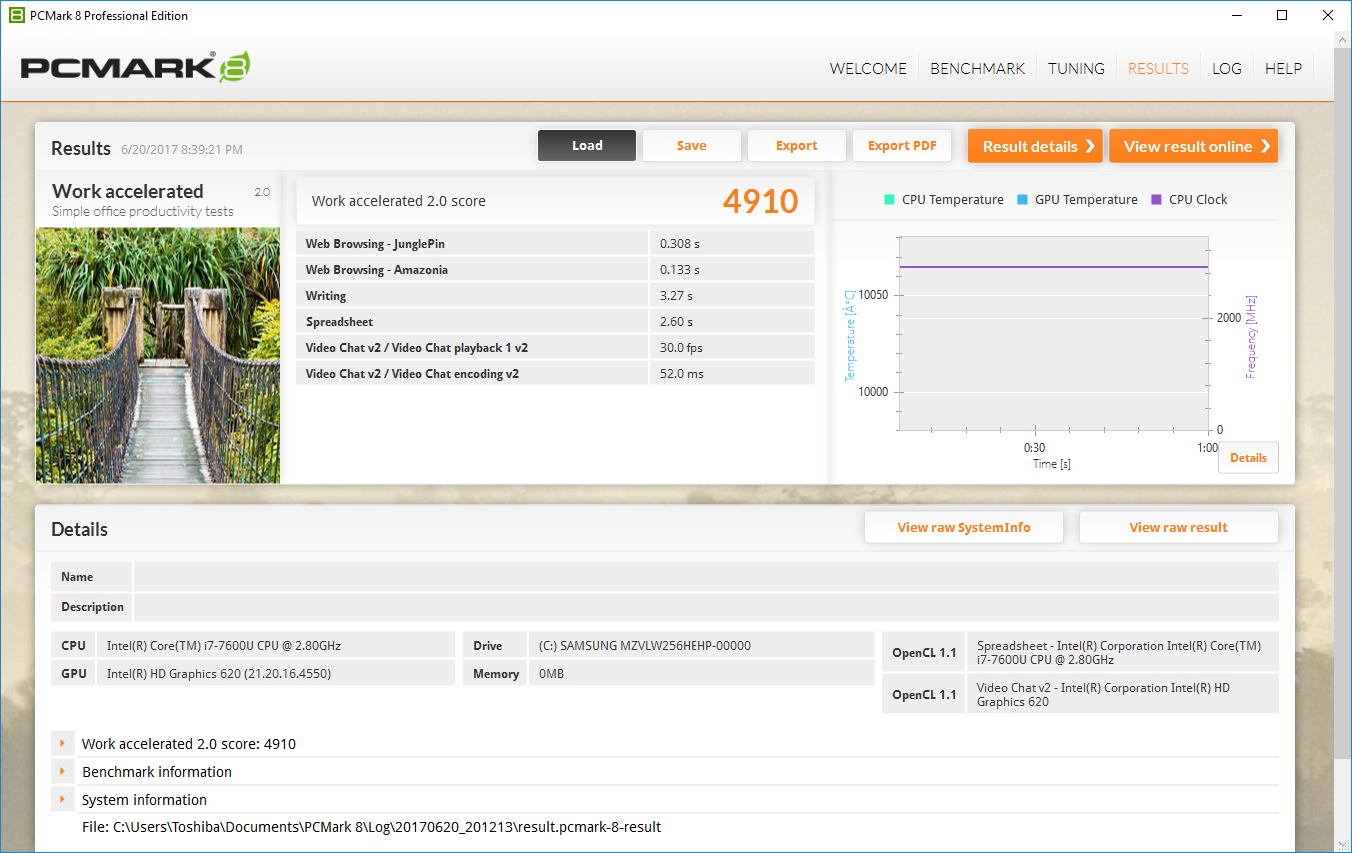Click the Memory 0MB value
The image size is (1352, 853).
[551, 674]
